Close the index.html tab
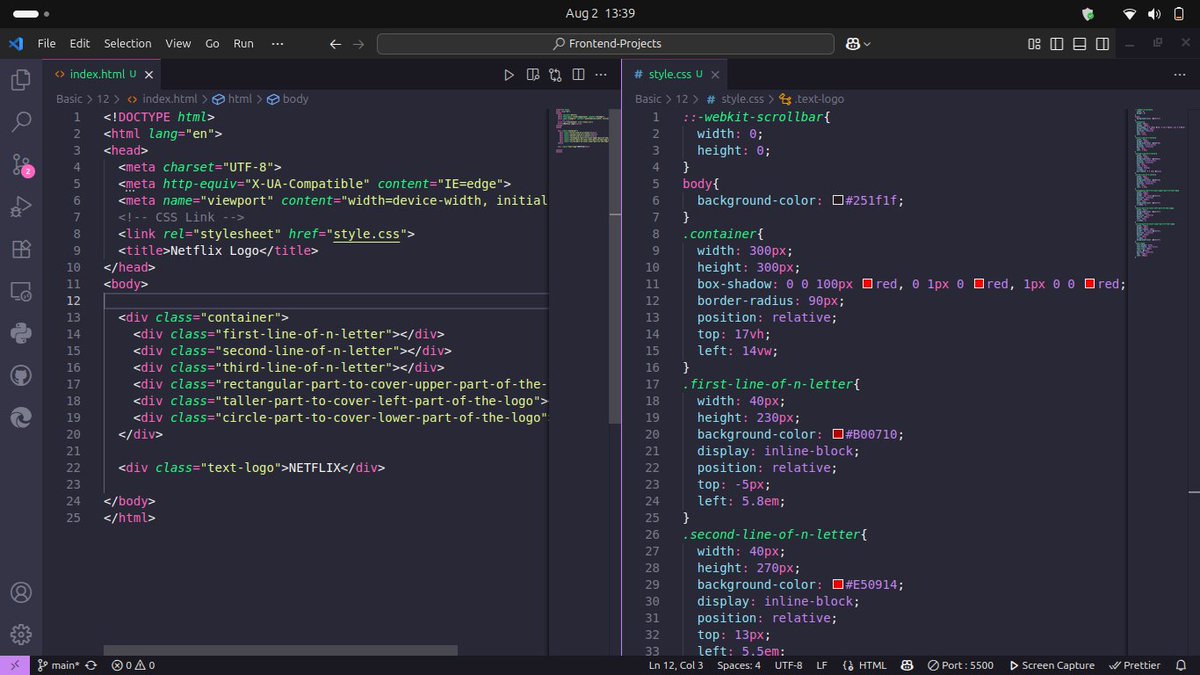Screen dimensions: 1200x675 pyautogui.click(x=149, y=74)
